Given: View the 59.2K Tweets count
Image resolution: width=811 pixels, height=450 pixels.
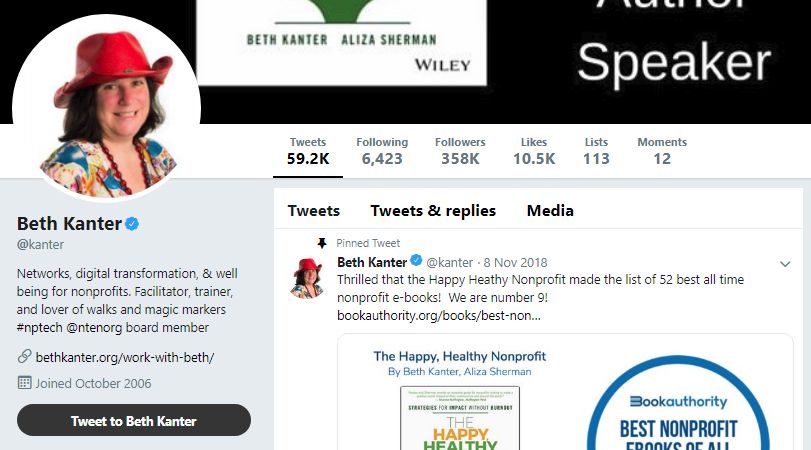Looking at the screenshot, I should click(308, 151).
